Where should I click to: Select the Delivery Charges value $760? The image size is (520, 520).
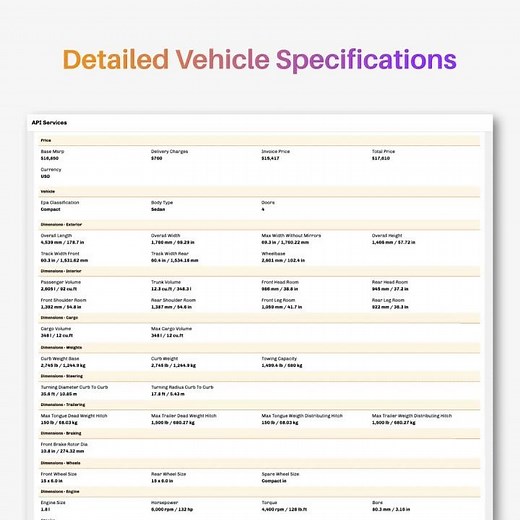(156, 158)
